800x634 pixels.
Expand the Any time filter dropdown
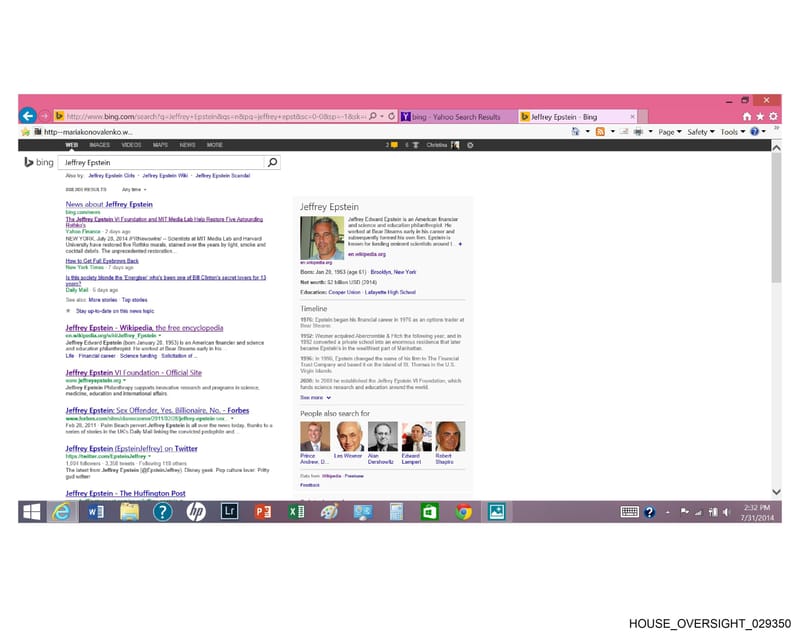point(134,189)
